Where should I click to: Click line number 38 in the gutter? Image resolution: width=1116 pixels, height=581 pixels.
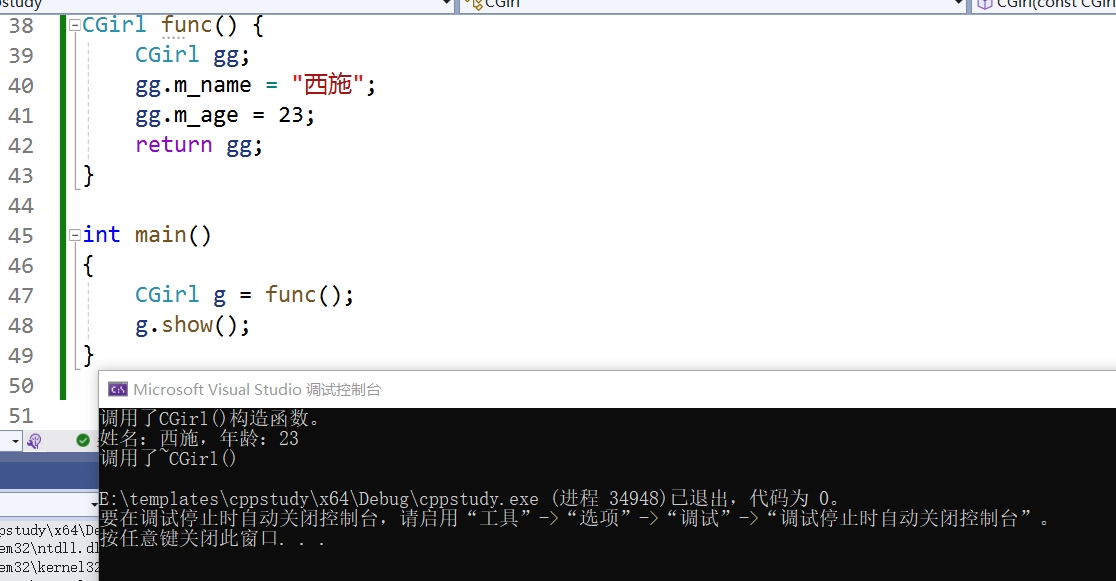[21, 26]
